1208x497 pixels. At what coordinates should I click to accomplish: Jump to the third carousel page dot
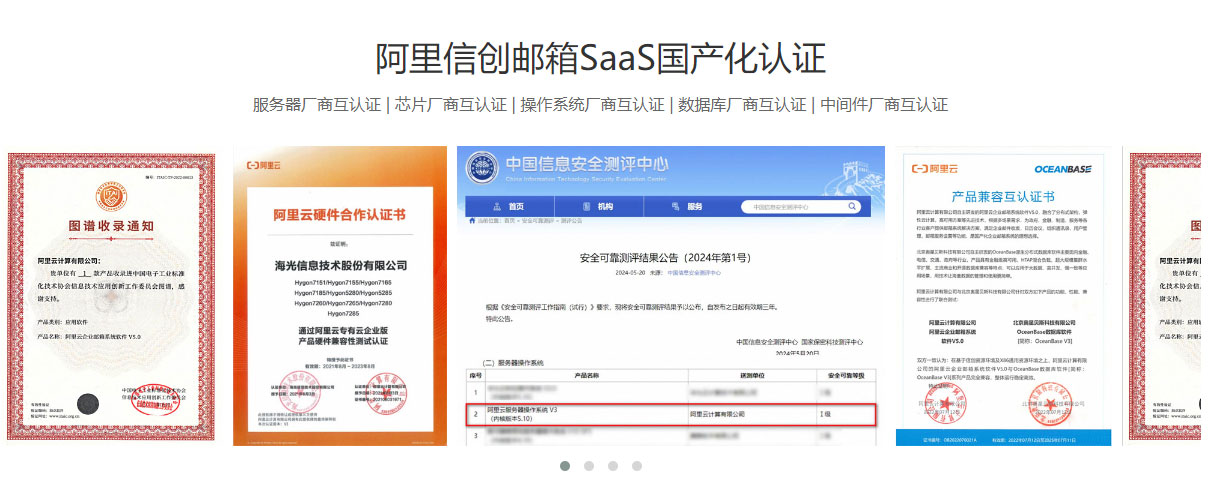coord(613,466)
